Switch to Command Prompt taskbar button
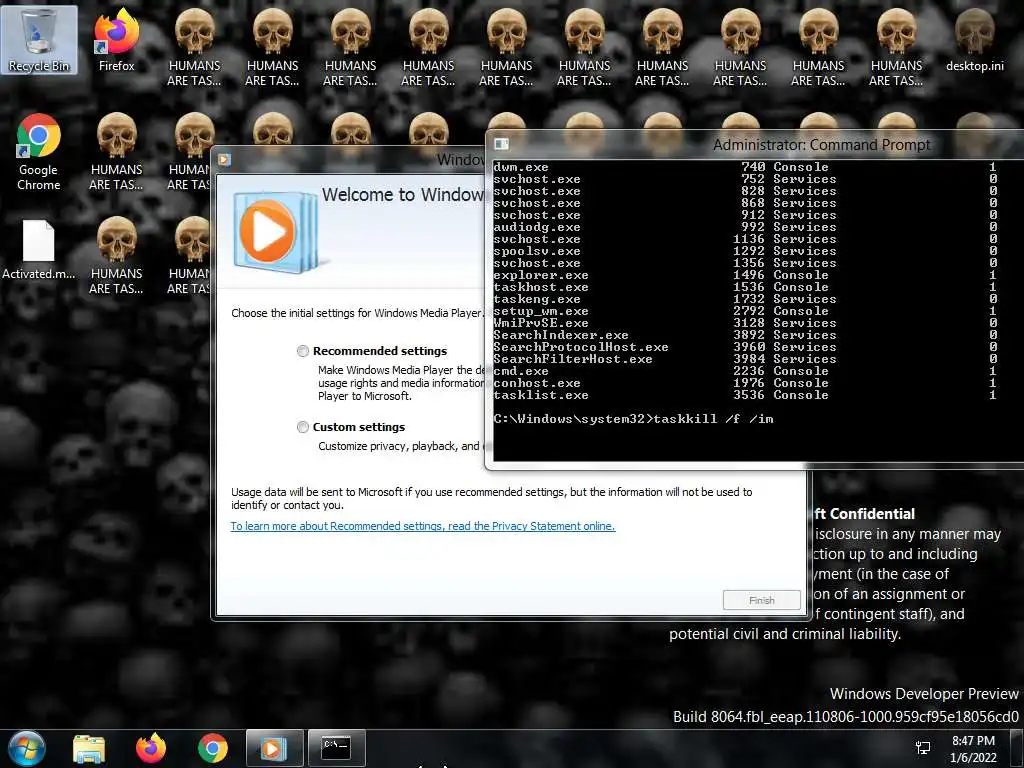The width and height of the screenshot is (1024, 768). (x=336, y=748)
